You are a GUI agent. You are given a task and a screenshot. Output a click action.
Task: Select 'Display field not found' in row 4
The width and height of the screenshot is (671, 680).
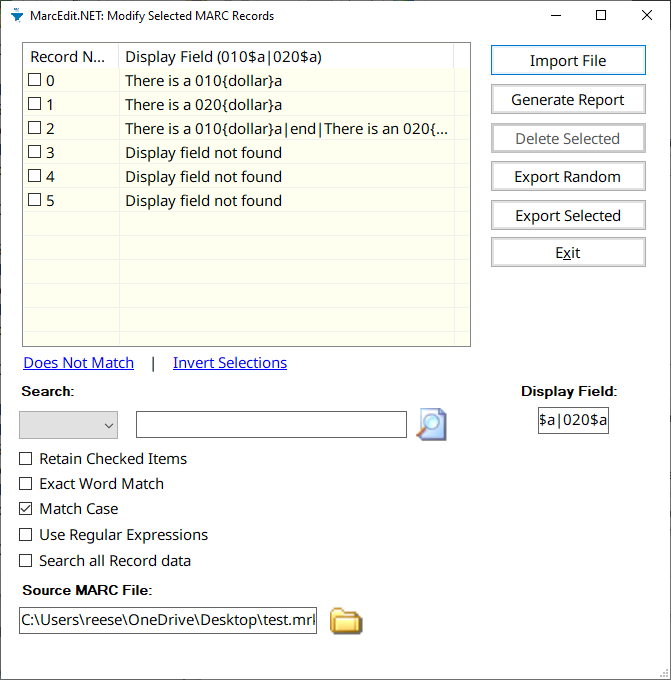coord(203,177)
